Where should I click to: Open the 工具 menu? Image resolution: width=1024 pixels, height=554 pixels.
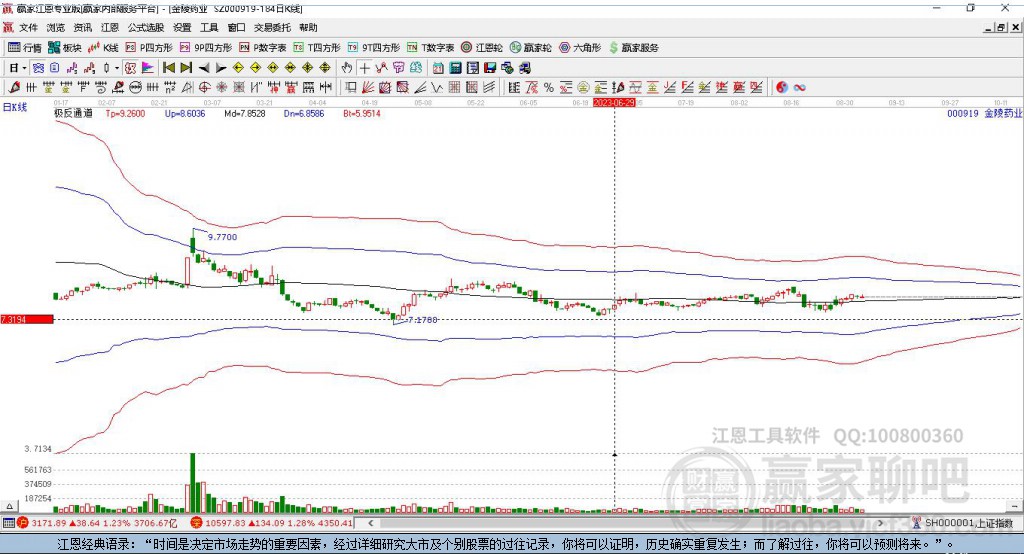209,27
